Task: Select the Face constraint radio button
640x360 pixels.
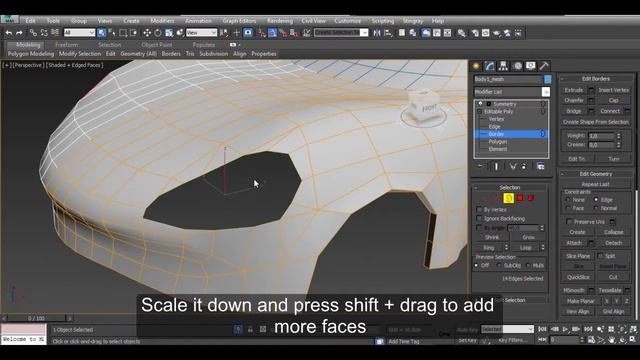Action: click(x=568, y=208)
